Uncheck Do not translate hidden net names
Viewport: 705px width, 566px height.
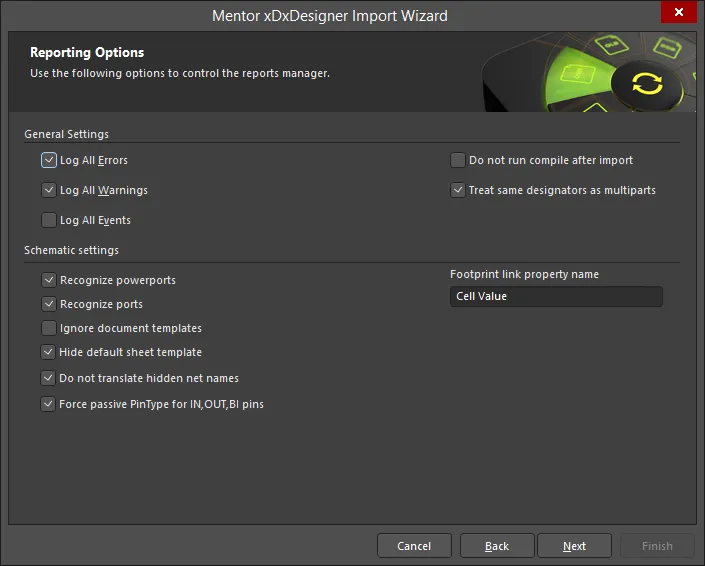48,378
